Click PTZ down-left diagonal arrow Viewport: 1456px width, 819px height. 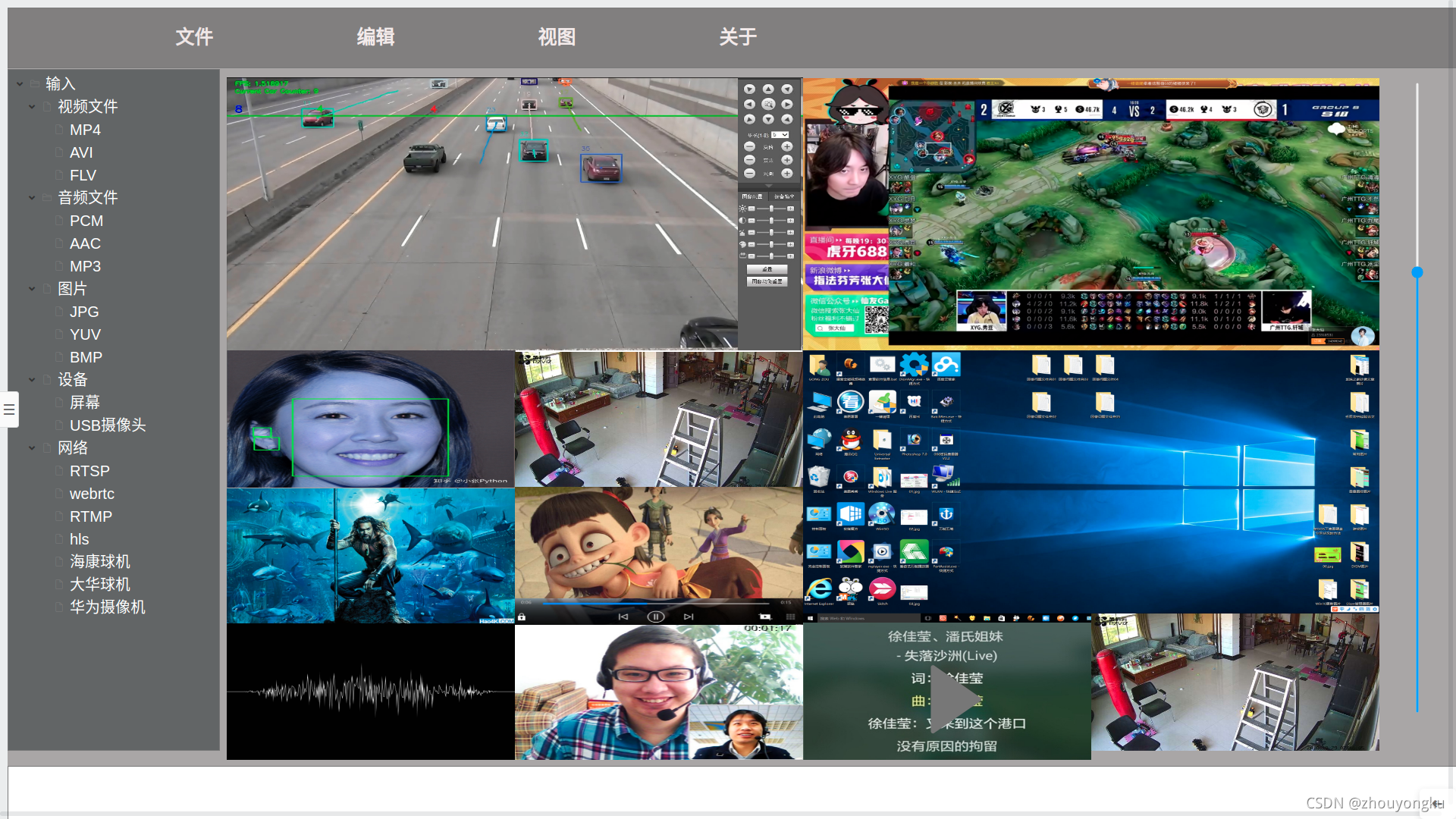pos(749,119)
